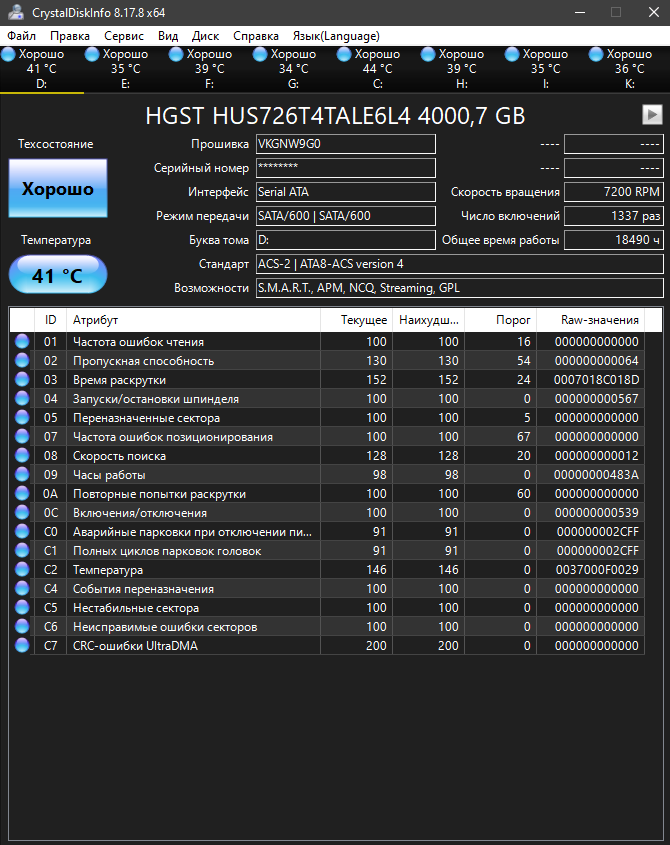The width and height of the screenshot is (670, 845).
Task: Click the status orb for attribute 07
Action: click(22, 437)
